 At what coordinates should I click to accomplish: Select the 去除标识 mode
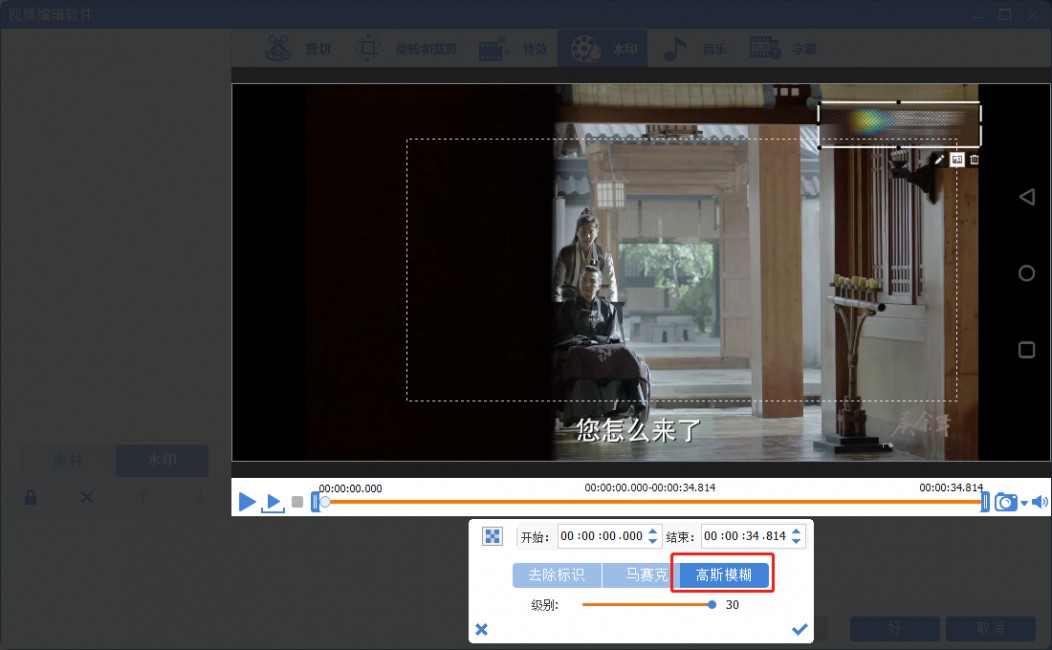point(557,575)
